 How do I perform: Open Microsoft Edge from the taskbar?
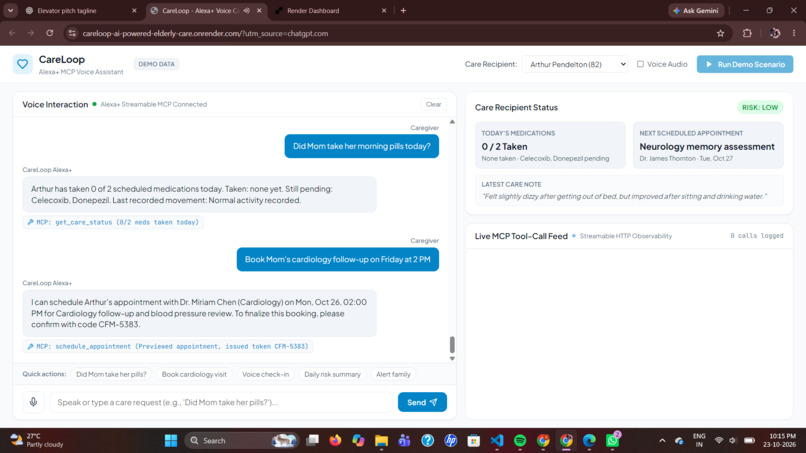589,441
